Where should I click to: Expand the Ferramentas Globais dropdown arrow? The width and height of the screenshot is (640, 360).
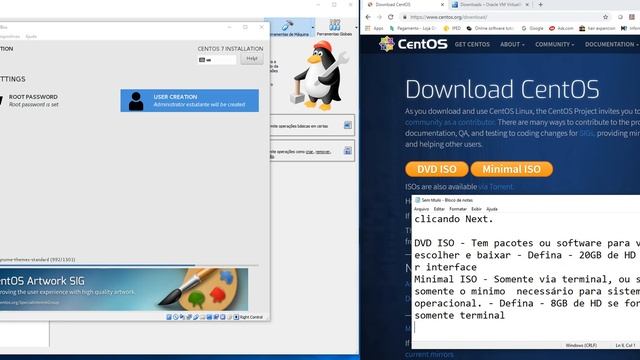point(356,28)
